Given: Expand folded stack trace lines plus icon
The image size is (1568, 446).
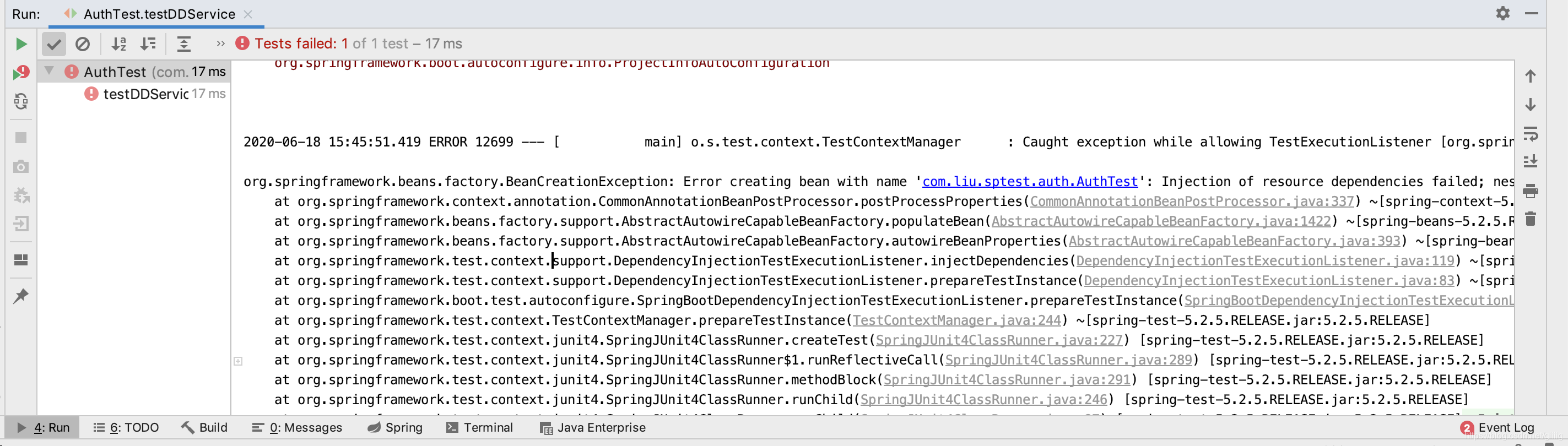Looking at the screenshot, I should tap(238, 361).
